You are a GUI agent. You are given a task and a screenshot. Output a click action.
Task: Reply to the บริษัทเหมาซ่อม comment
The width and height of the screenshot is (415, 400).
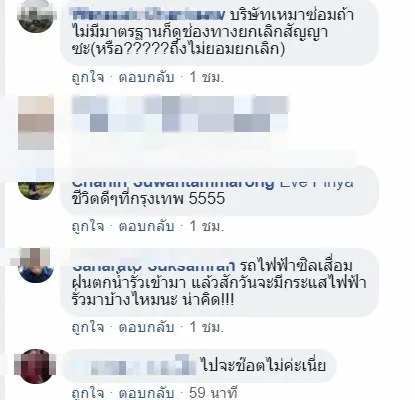(147, 78)
